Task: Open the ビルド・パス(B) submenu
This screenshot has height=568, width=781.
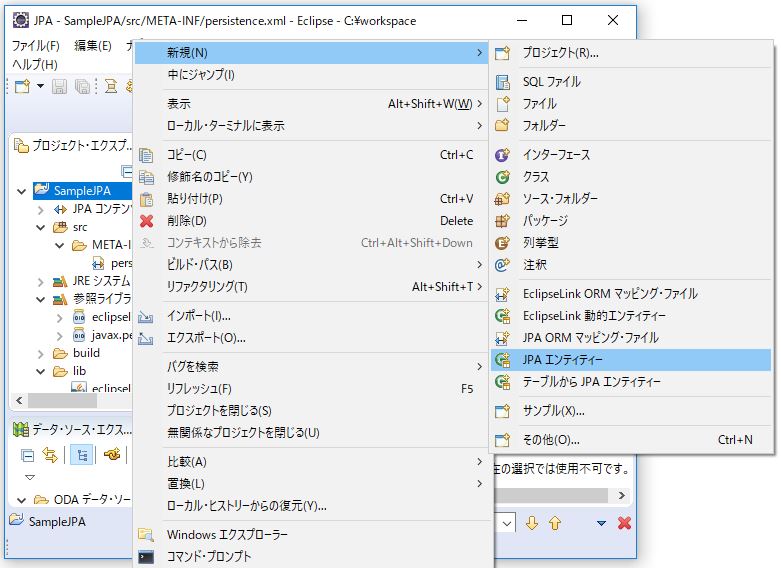Action: [199, 265]
